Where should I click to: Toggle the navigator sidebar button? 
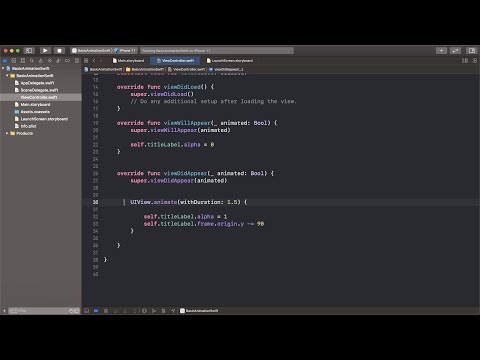29,51
